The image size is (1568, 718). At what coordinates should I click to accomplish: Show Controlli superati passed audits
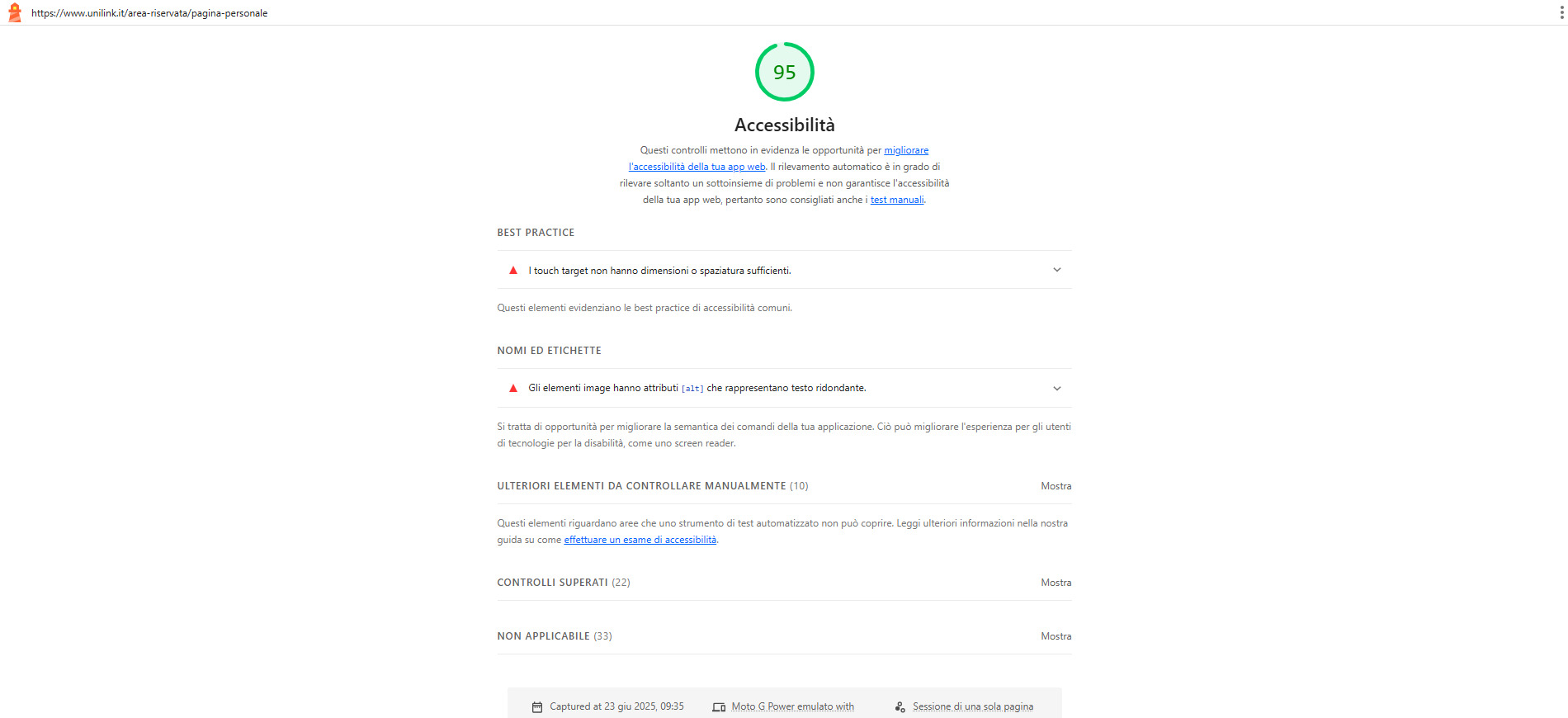(x=1056, y=583)
